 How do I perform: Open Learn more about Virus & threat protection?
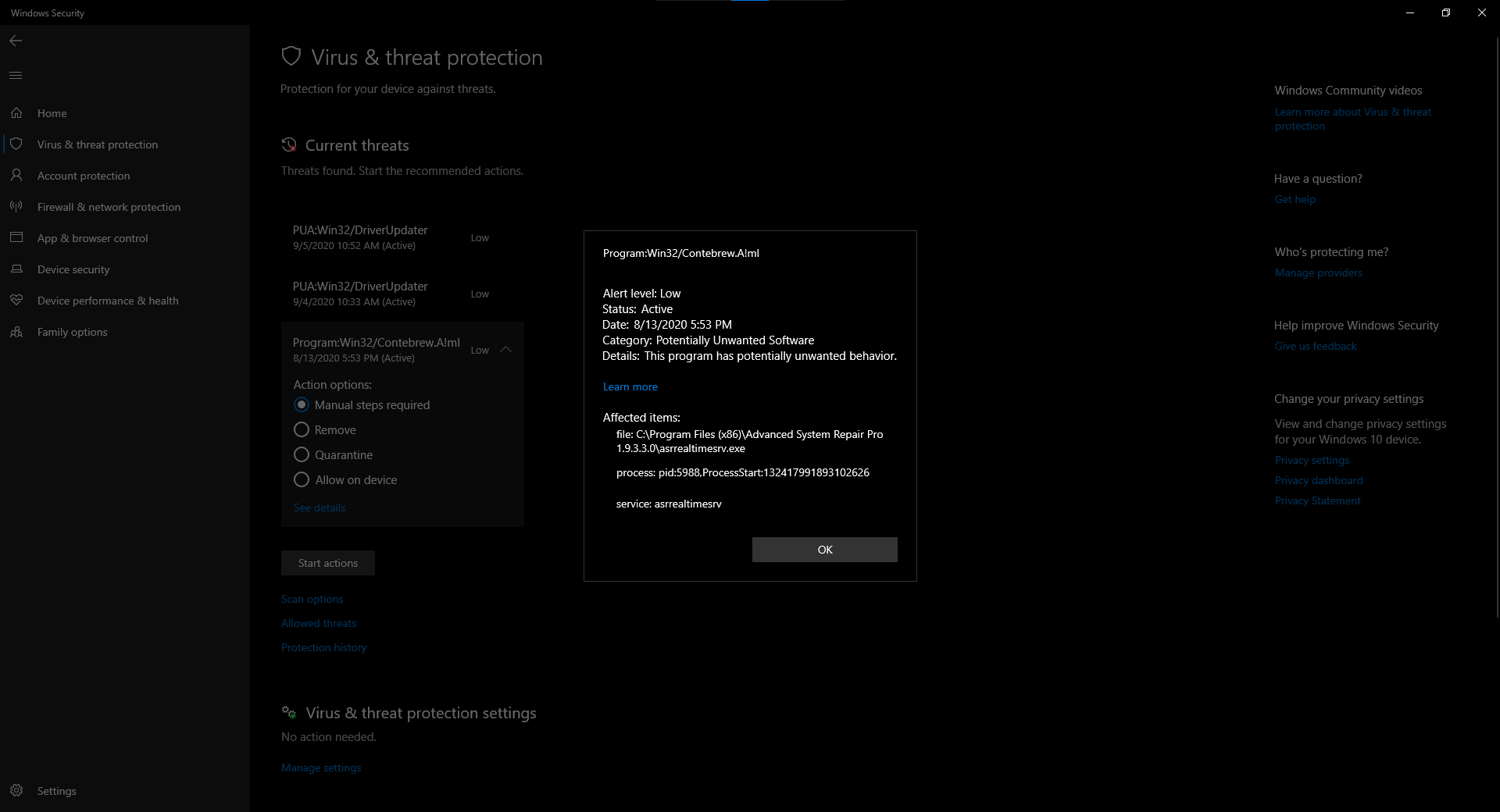coord(1353,119)
